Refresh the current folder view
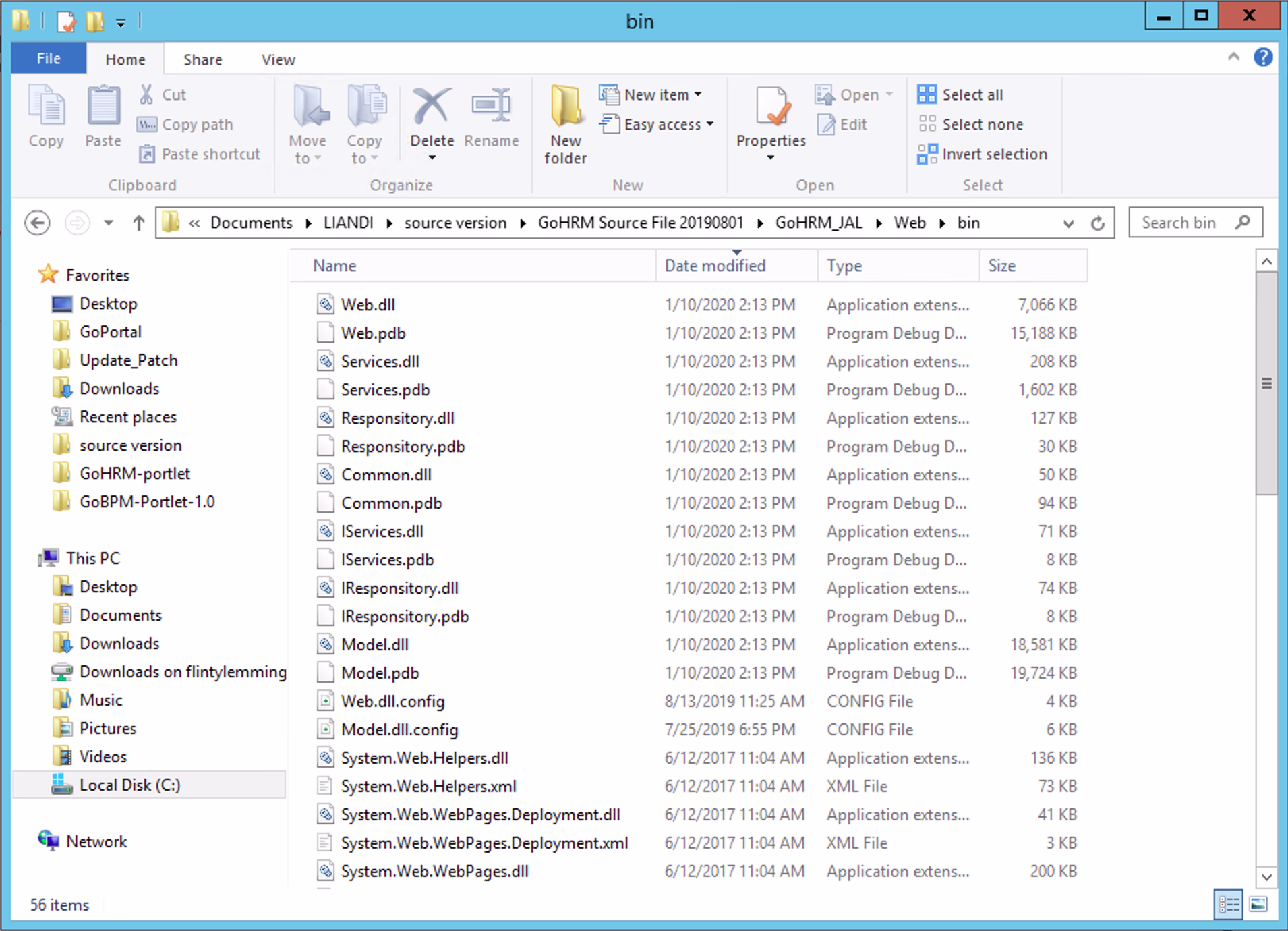 [1098, 223]
